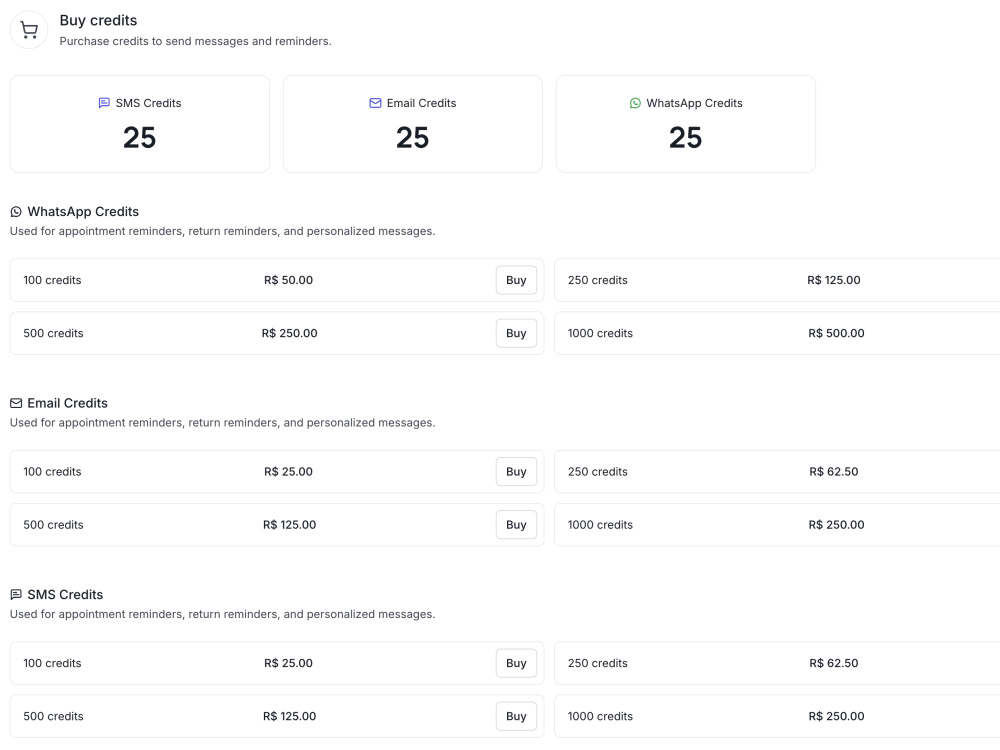Buy 500 WhatsApp credits for R$ 250.00

point(516,333)
